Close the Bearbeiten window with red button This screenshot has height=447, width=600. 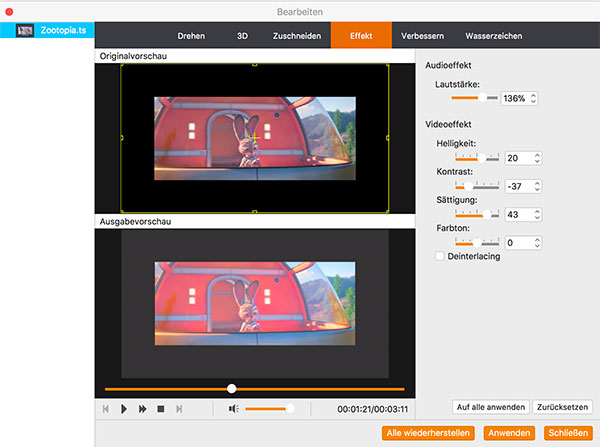(x=9, y=12)
